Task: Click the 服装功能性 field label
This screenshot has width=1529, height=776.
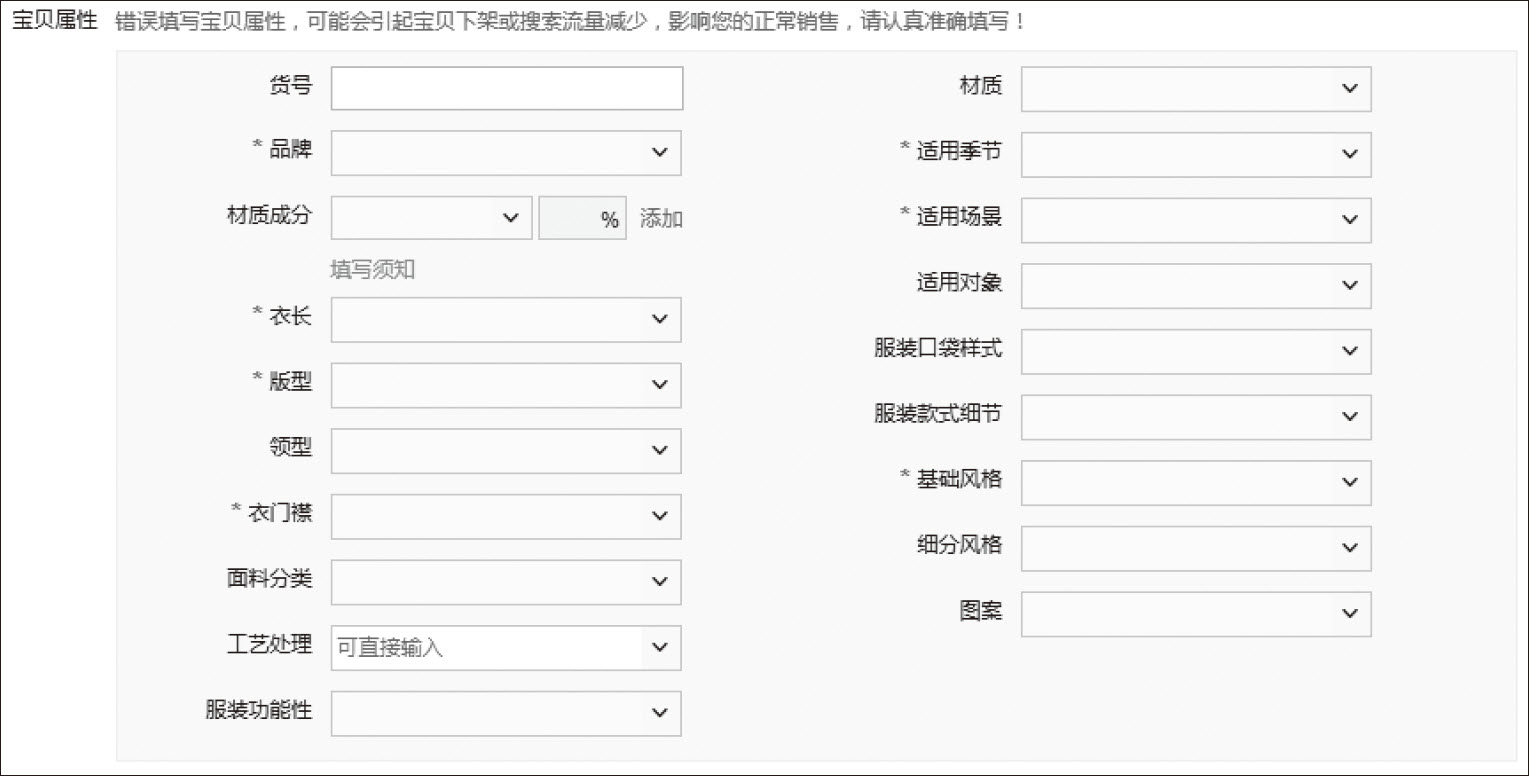Action: [x=258, y=711]
